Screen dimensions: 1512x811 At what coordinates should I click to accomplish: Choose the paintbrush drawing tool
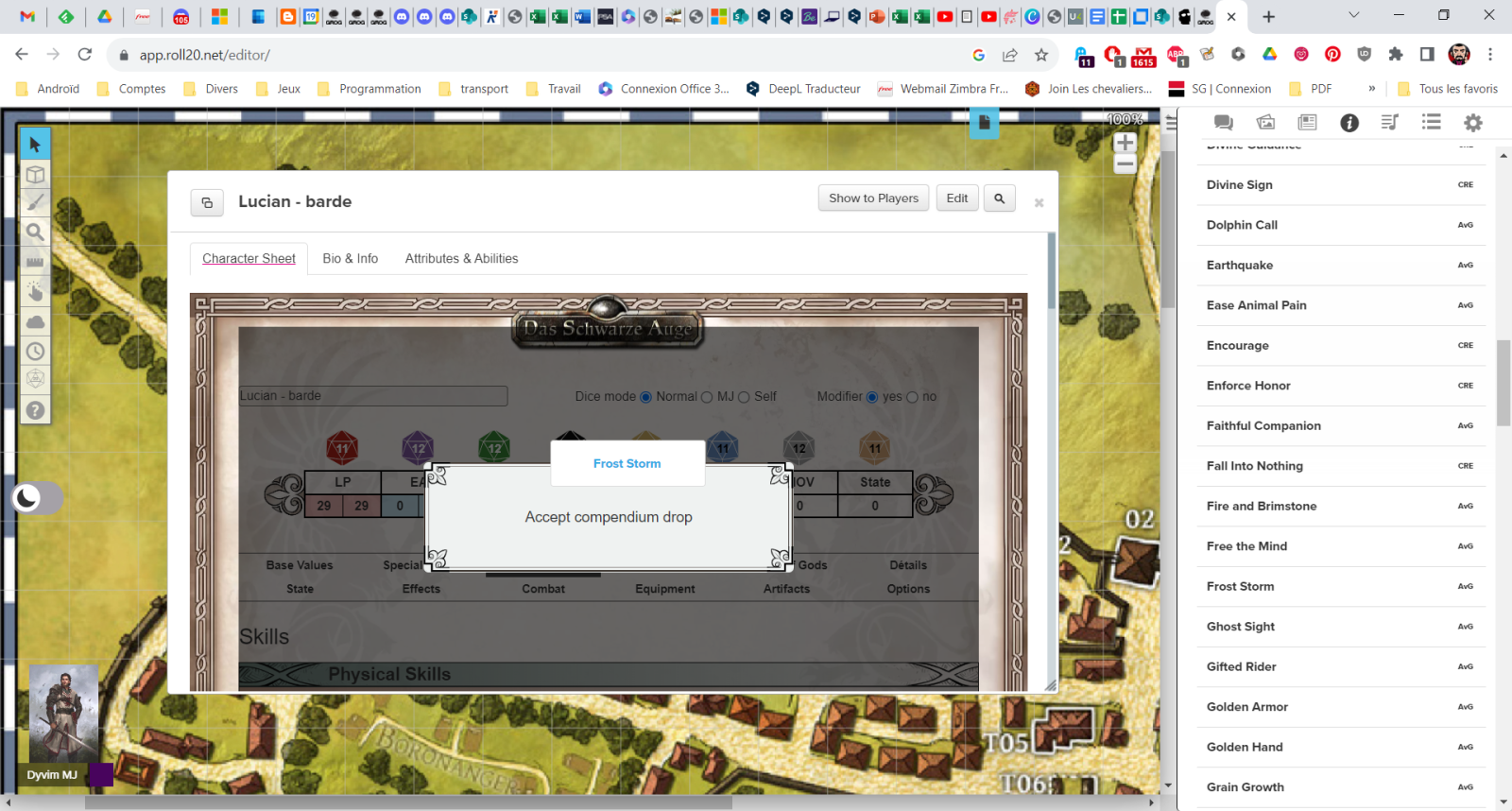35,202
